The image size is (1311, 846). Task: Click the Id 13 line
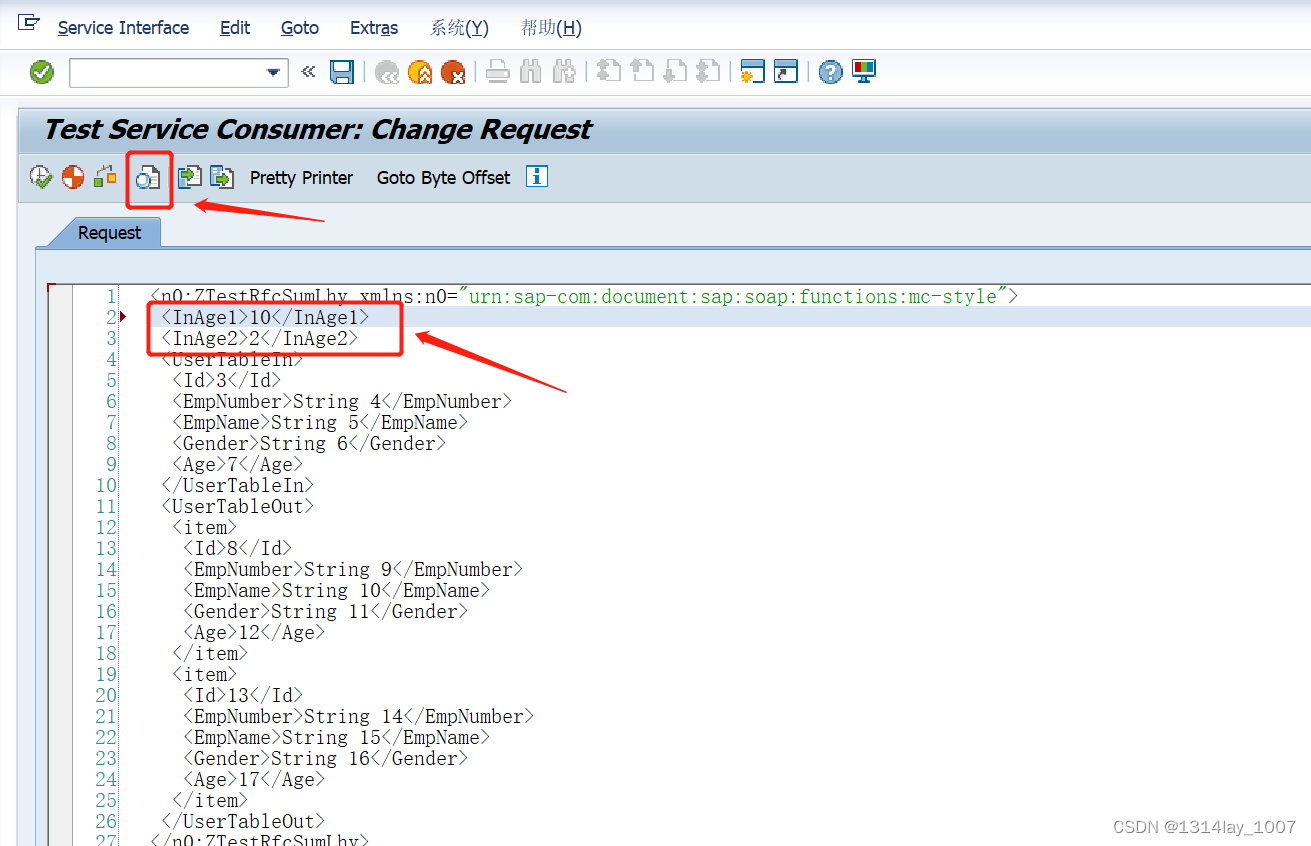(x=243, y=695)
